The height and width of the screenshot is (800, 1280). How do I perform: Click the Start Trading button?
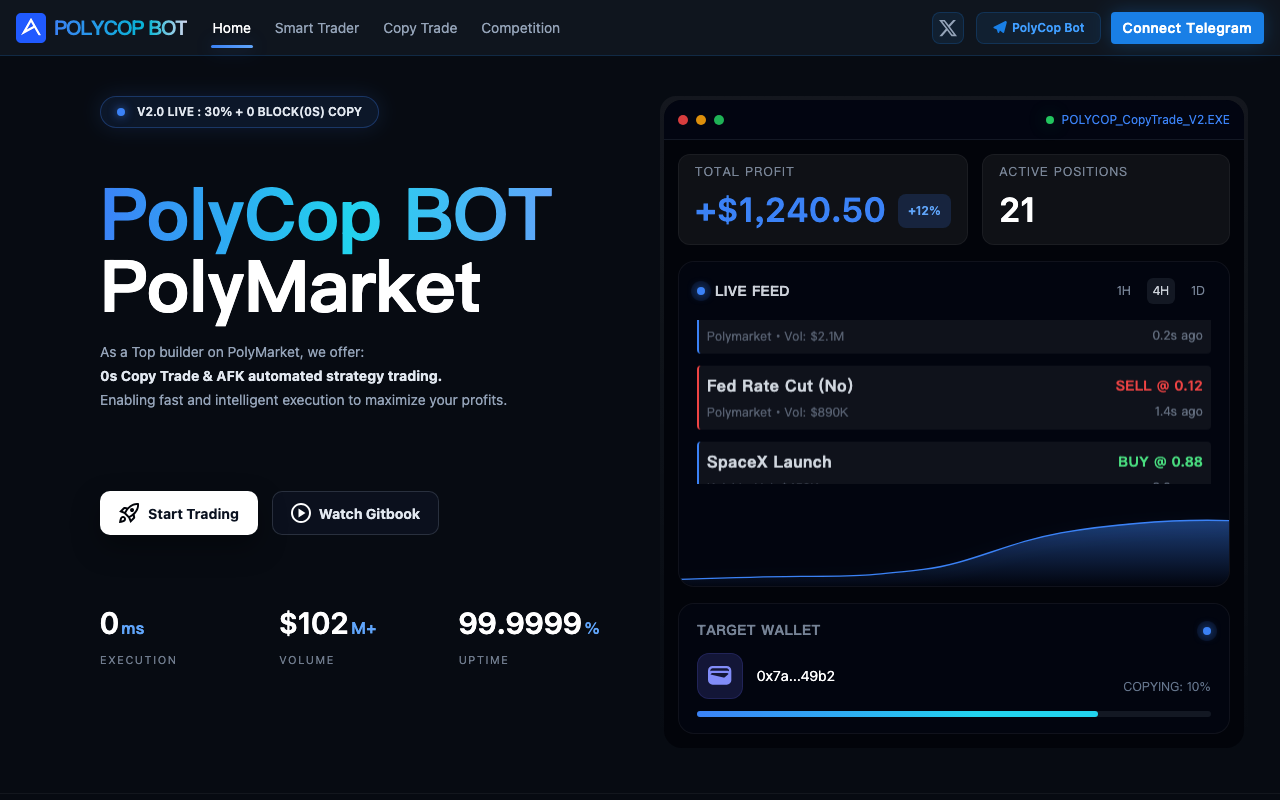(x=179, y=513)
